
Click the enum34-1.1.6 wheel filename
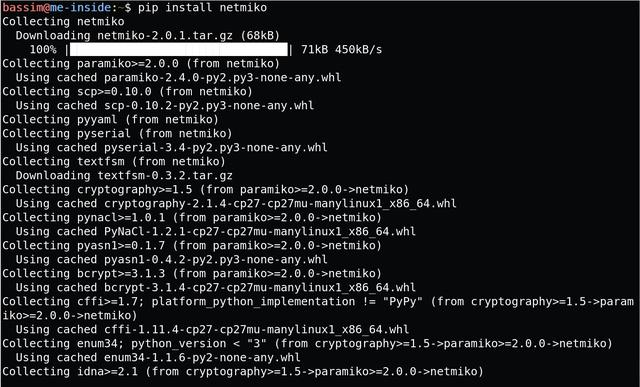pos(202,357)
